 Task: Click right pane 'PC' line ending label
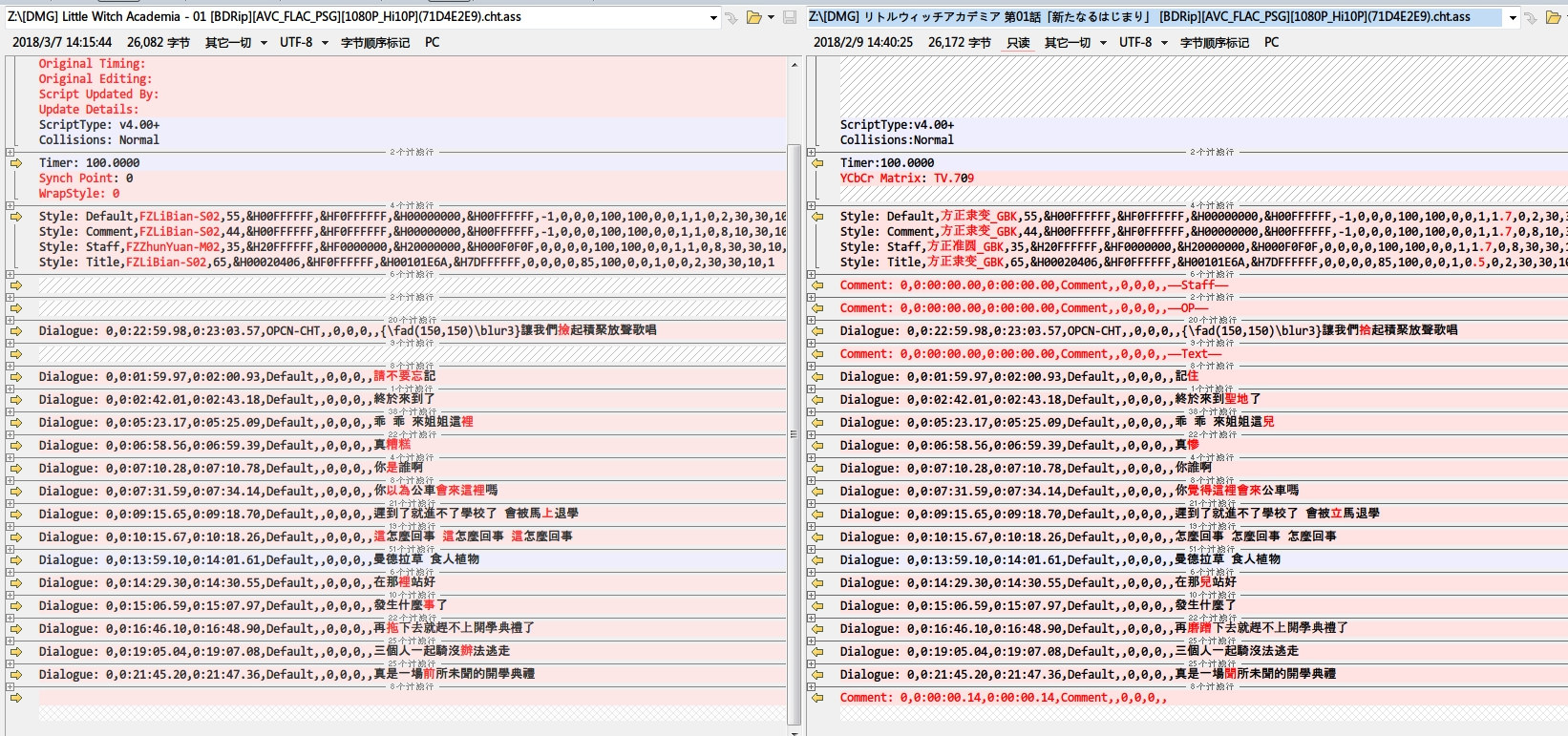1272,43
